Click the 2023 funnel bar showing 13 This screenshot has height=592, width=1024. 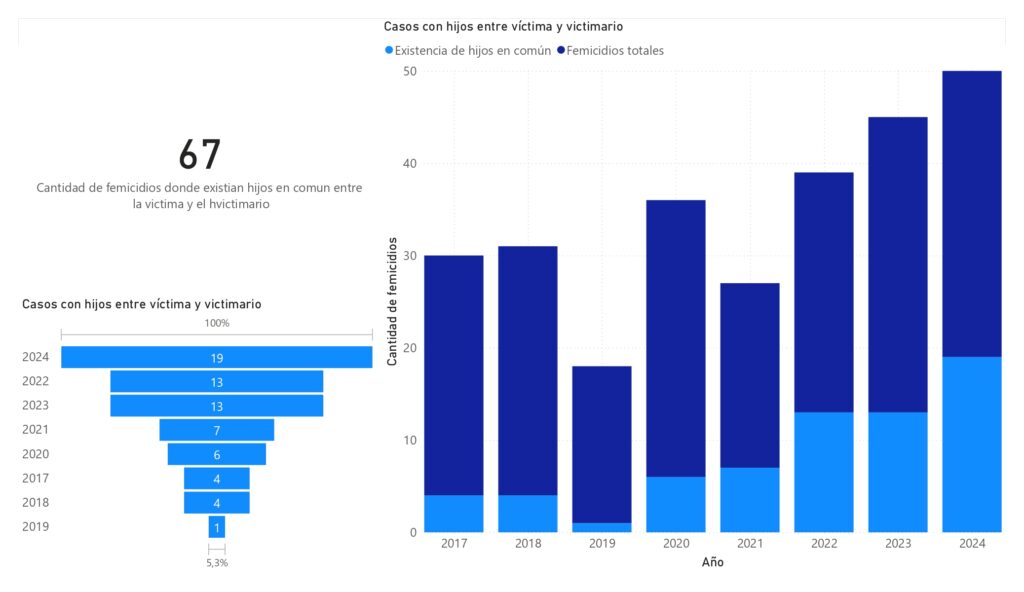[x=216, y=405]
